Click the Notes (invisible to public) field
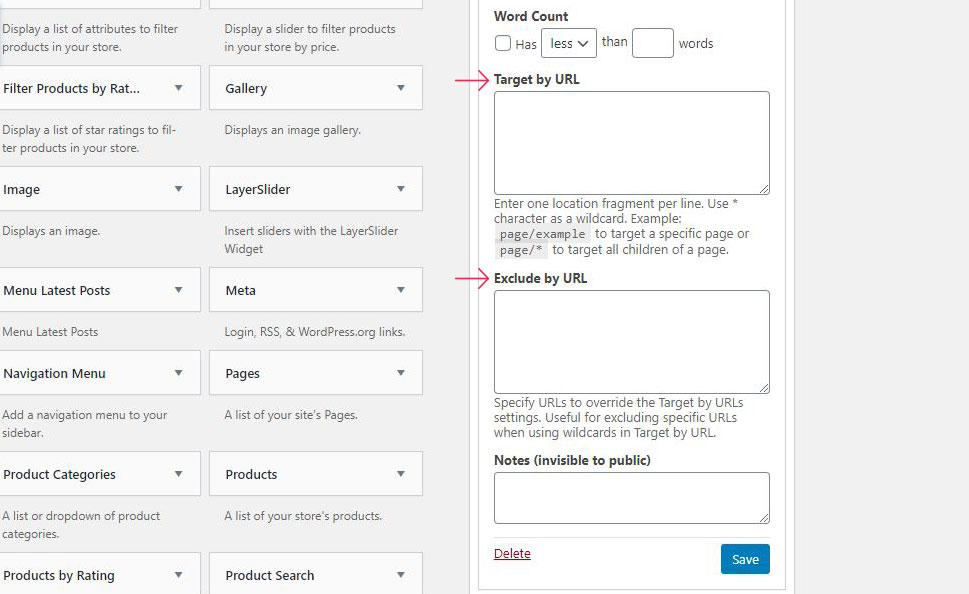The width and height of the screenshot is (969, 594). point(631,497)
